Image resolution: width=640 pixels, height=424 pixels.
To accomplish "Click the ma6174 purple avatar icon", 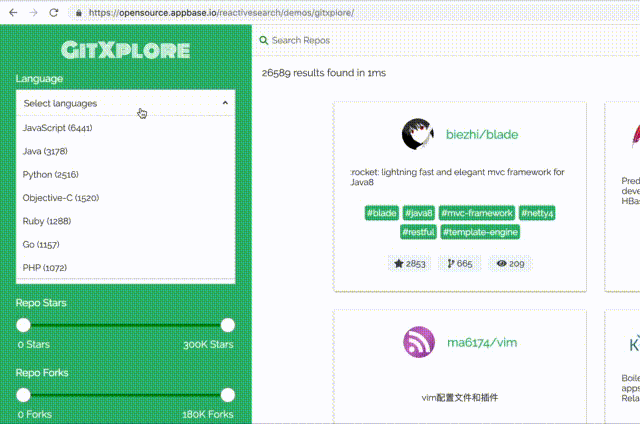I will pos(419,342).
